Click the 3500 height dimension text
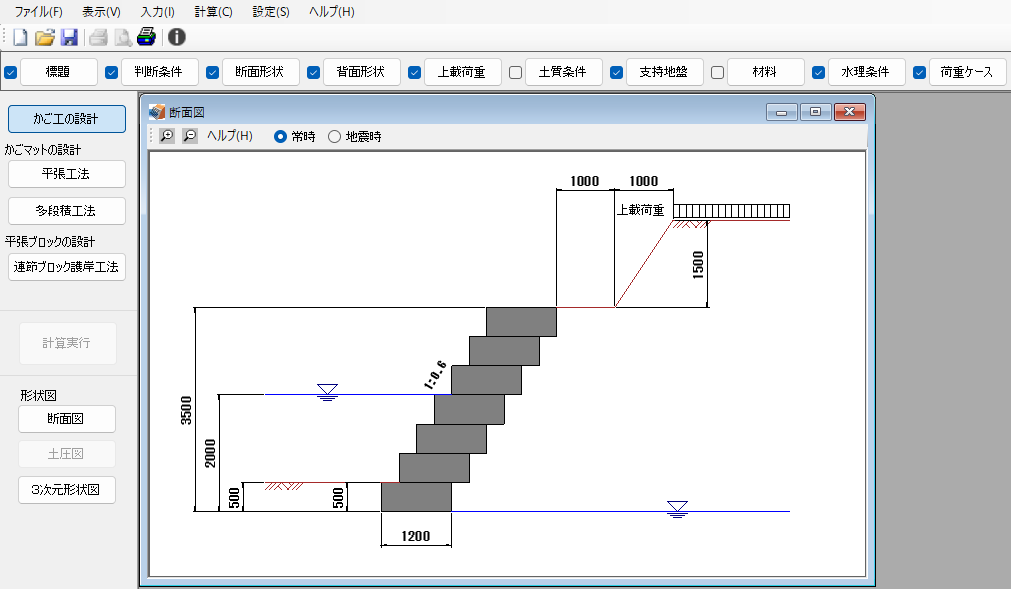Image resolution: width=1011 pixels, height=589 pixels. click(x=186, y=410)
